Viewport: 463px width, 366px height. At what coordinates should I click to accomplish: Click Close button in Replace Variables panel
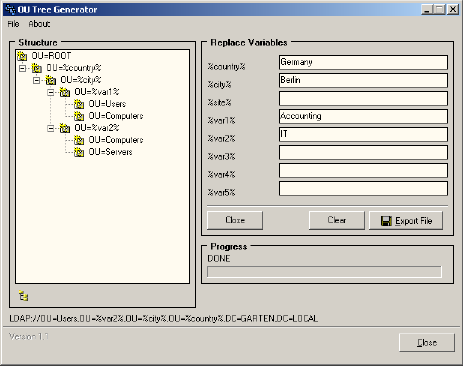click(235, 220)
